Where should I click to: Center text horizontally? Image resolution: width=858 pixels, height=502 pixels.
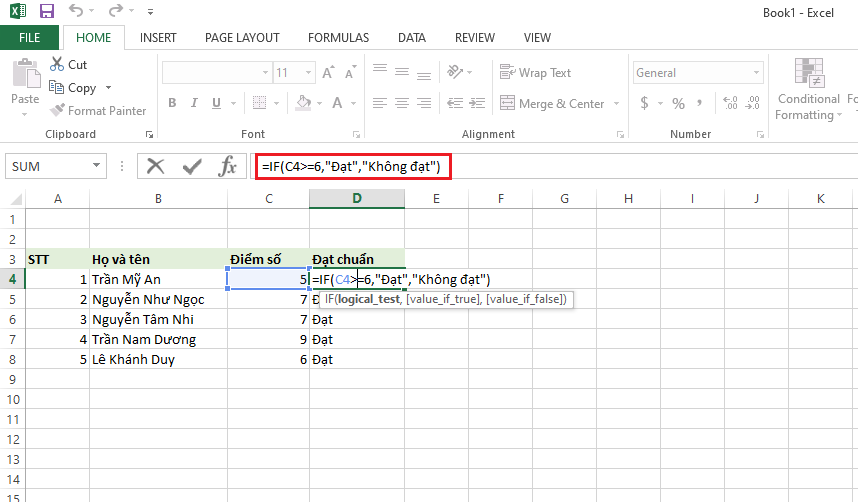pyautogui.click(x=402, y=103)
